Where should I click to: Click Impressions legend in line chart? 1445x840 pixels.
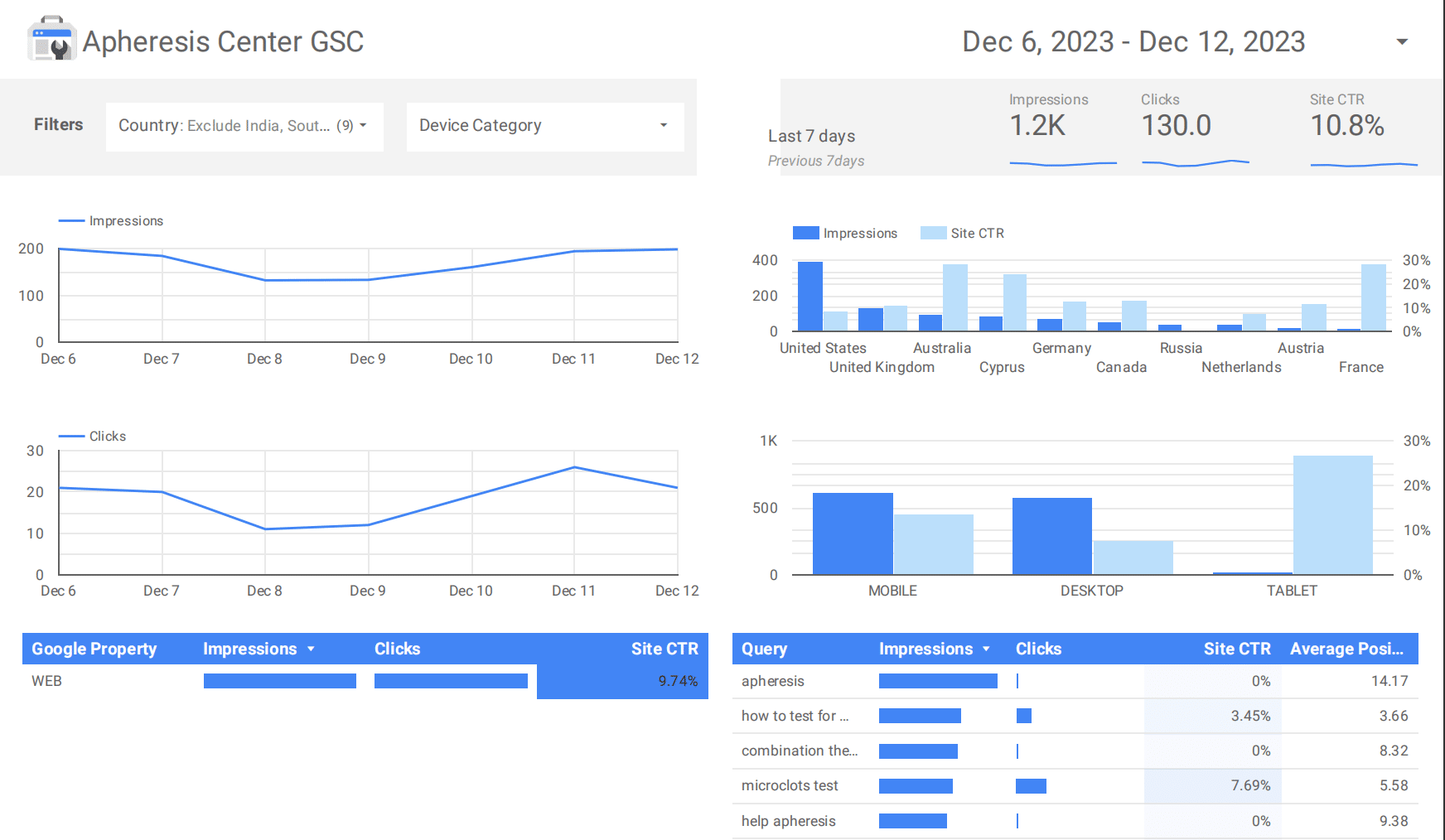(x=111, y=221)
